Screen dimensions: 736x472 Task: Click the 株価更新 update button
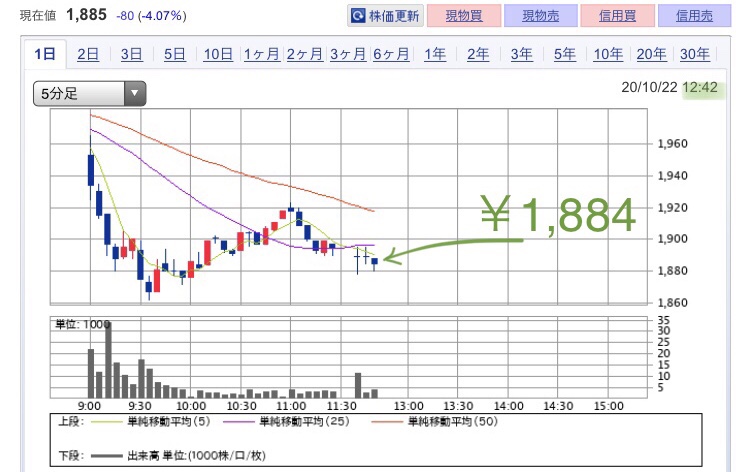[385, 16]
